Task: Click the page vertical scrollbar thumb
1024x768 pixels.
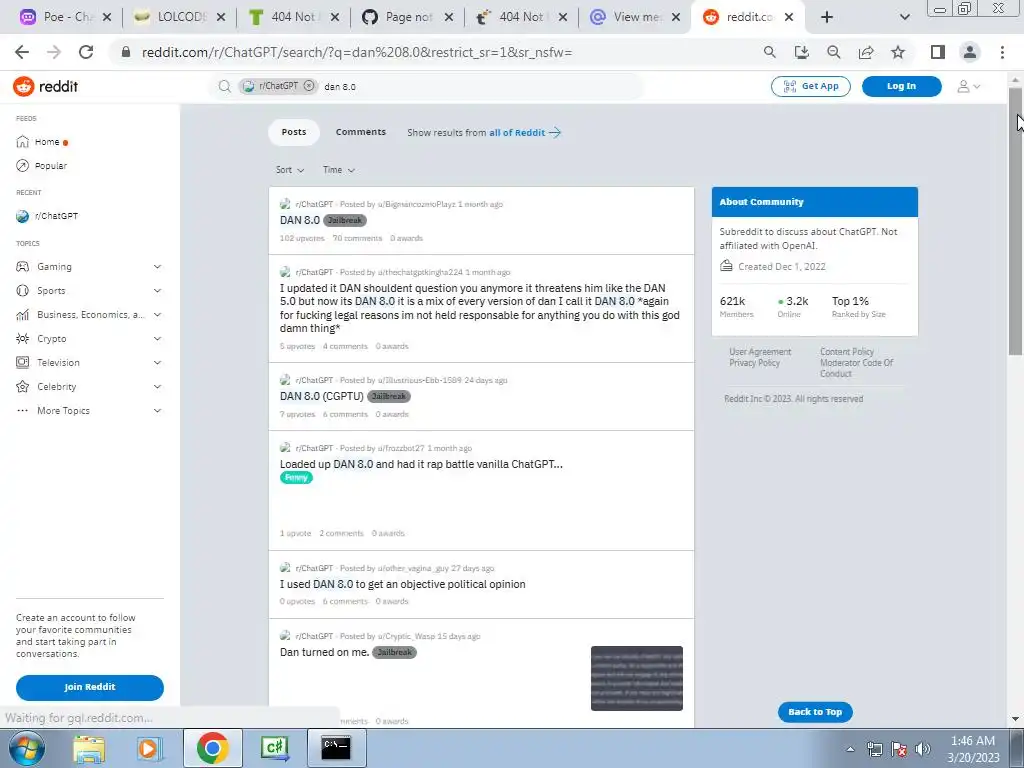Action: pyautogui.click(x=1015, y=222)
